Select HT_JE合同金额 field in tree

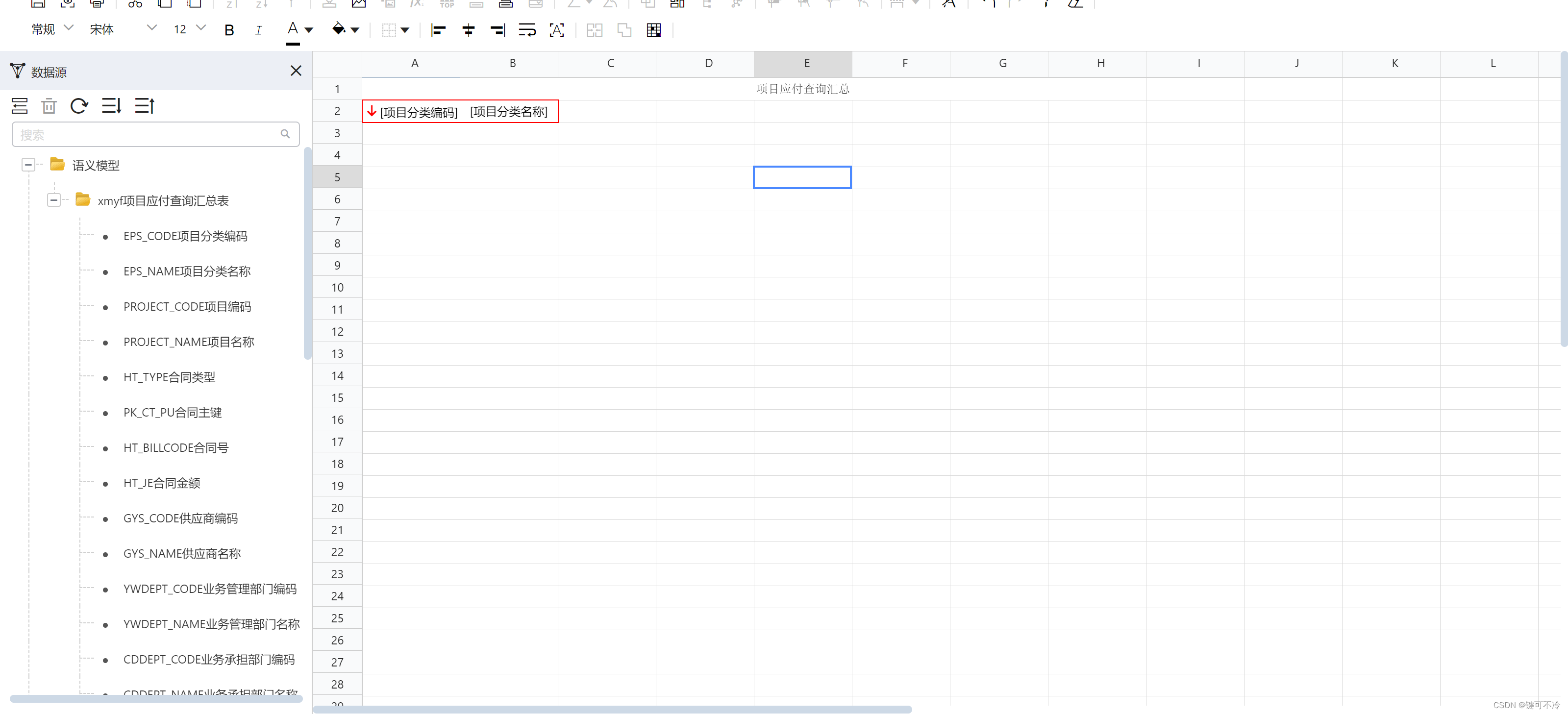click(x=161, y=483)
